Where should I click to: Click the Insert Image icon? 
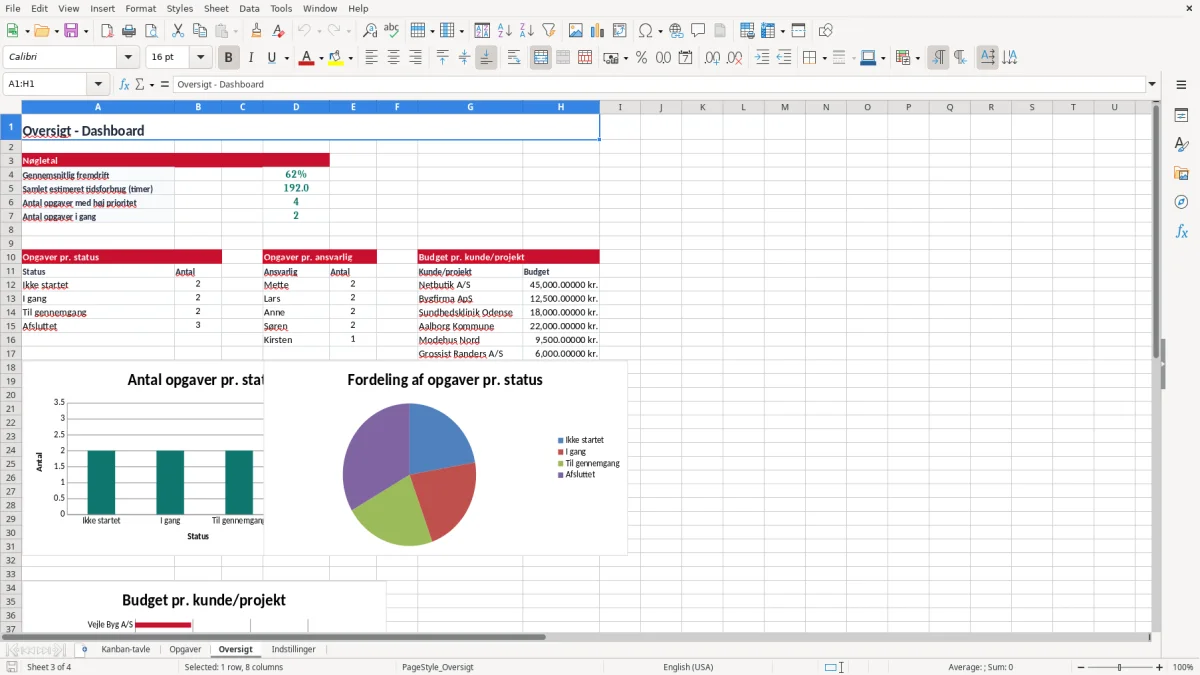[x=576, y=31]
